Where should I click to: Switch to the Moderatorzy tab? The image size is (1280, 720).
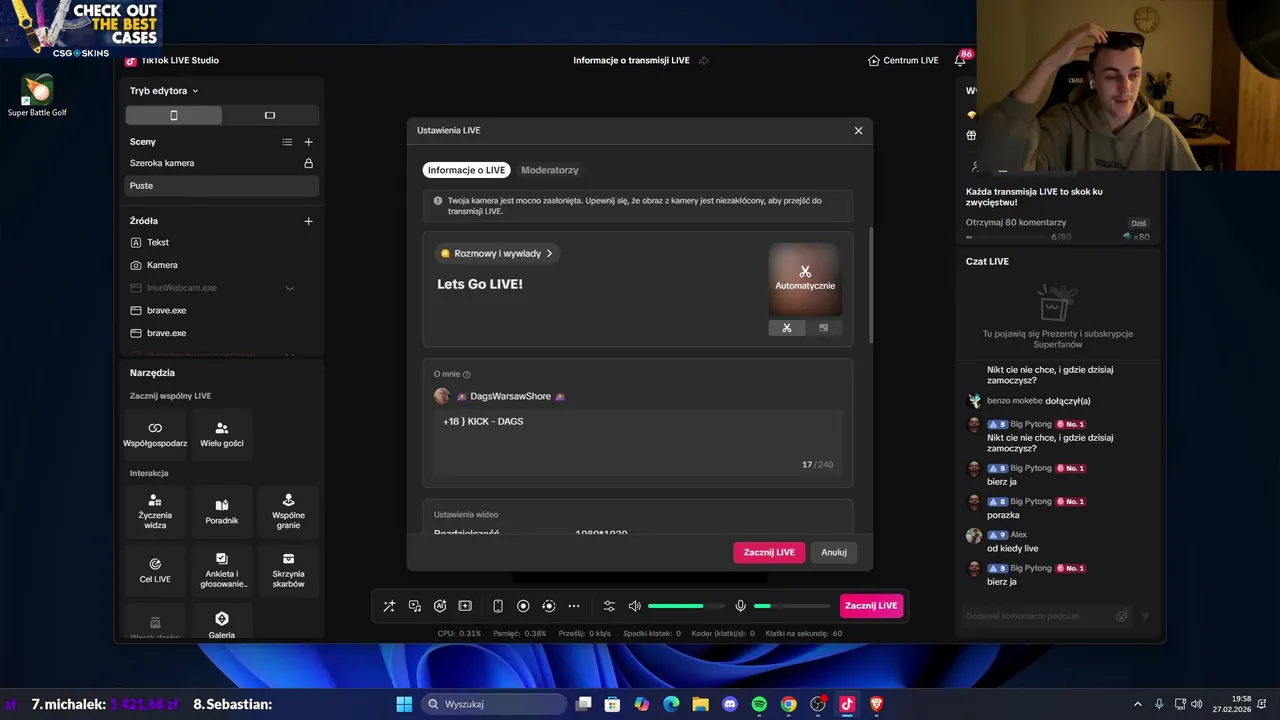point(550,170)
